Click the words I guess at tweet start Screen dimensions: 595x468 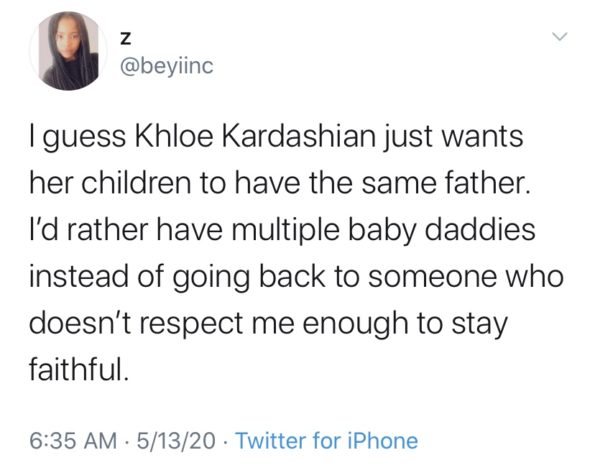click(78, 137)
